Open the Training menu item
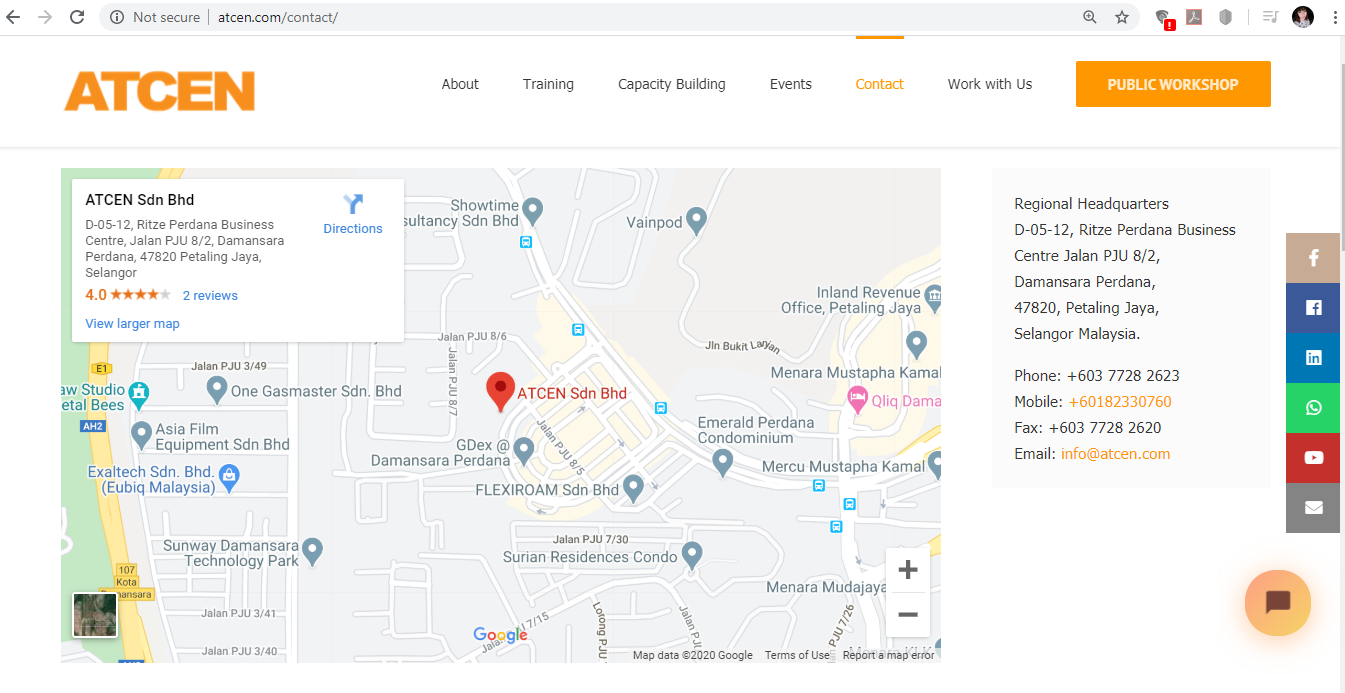Viewport: 1345px width, 693px height. coord(548,84)
